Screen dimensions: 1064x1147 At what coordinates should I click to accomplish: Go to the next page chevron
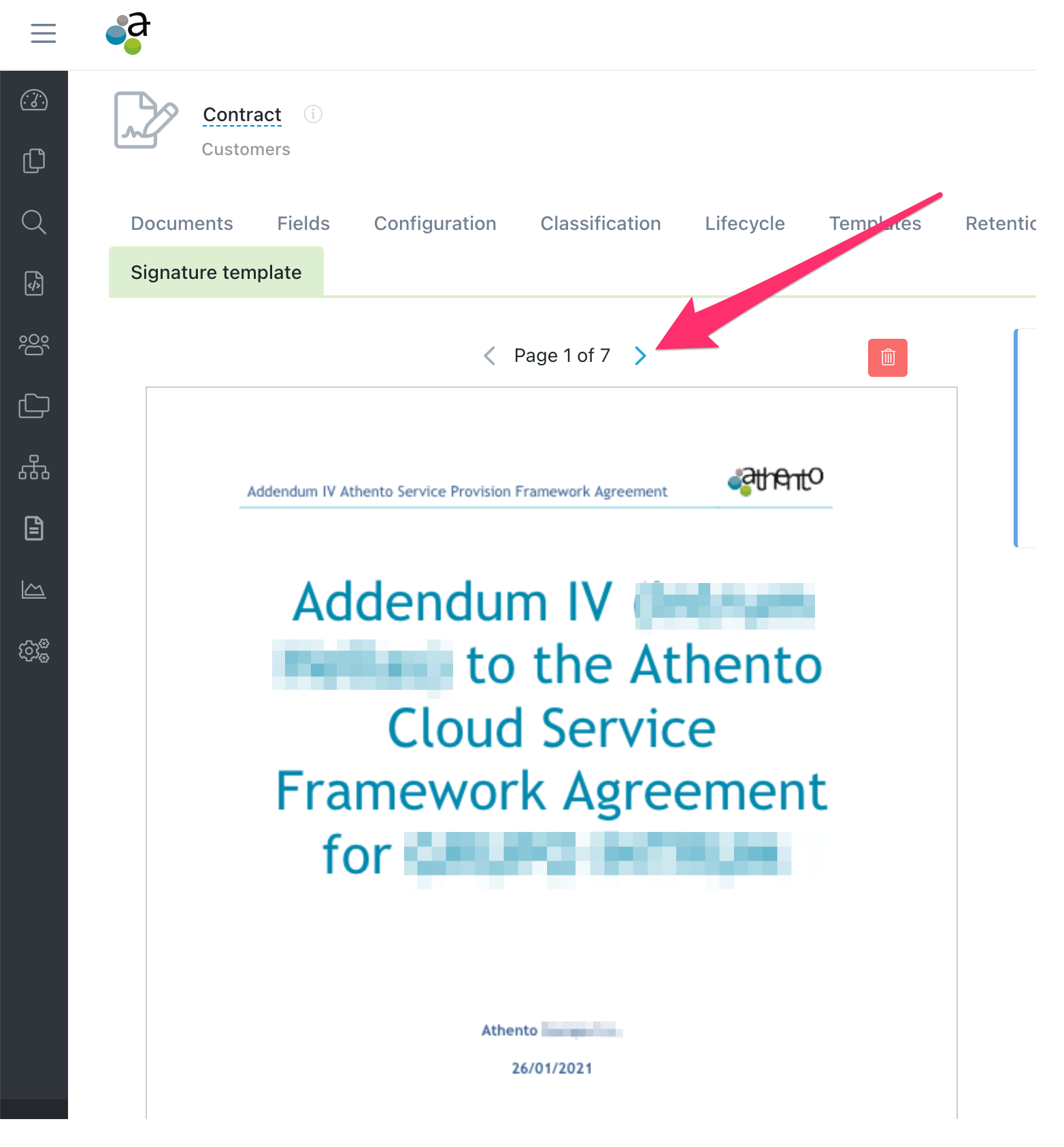pyautogui.click(x=640, y=355)
